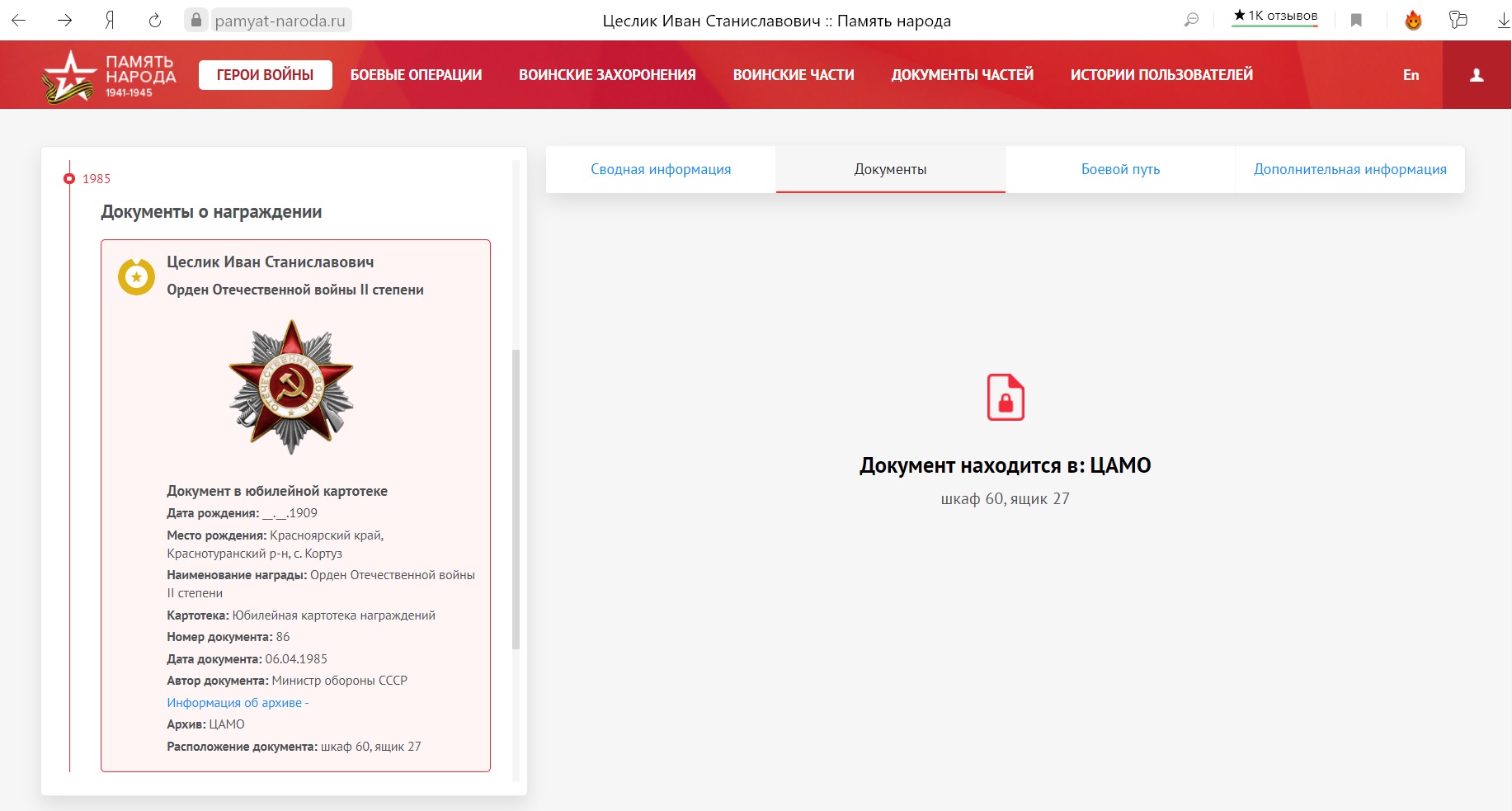Open the user profile icon
This screenshot has width=1512, height=811.
coord(1477,75)
